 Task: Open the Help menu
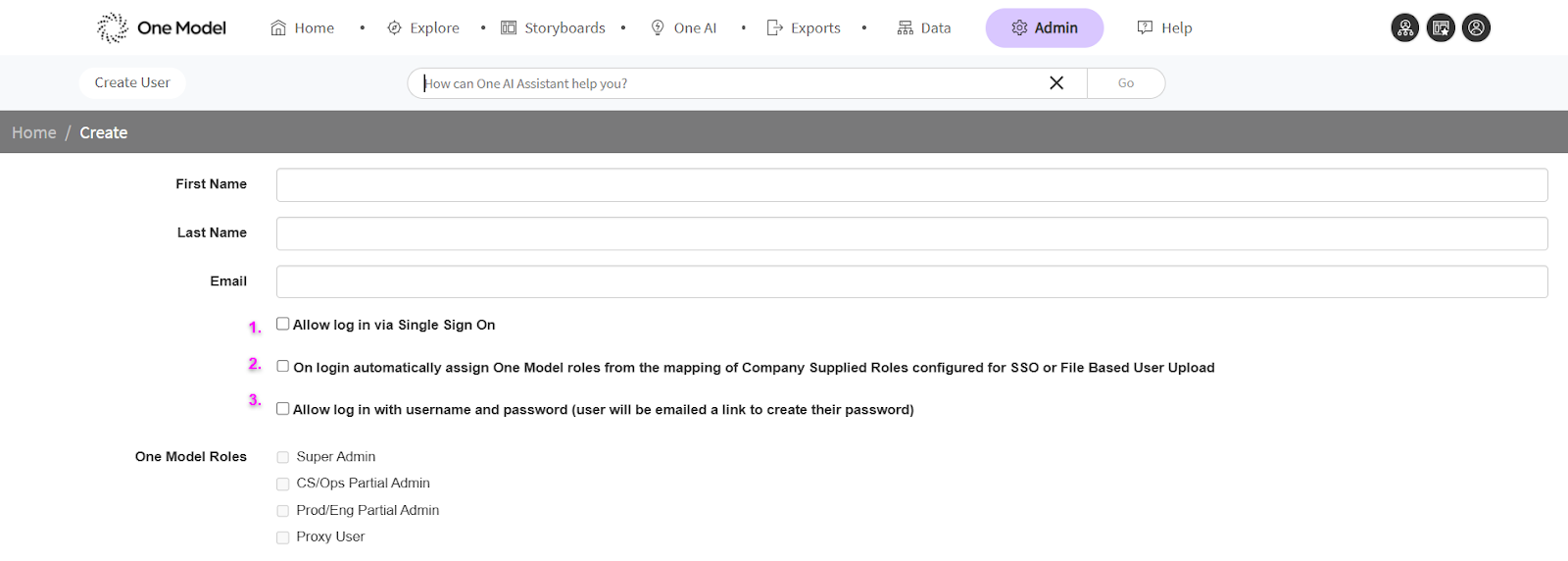pyautogui.click(x=1164, y=27)
